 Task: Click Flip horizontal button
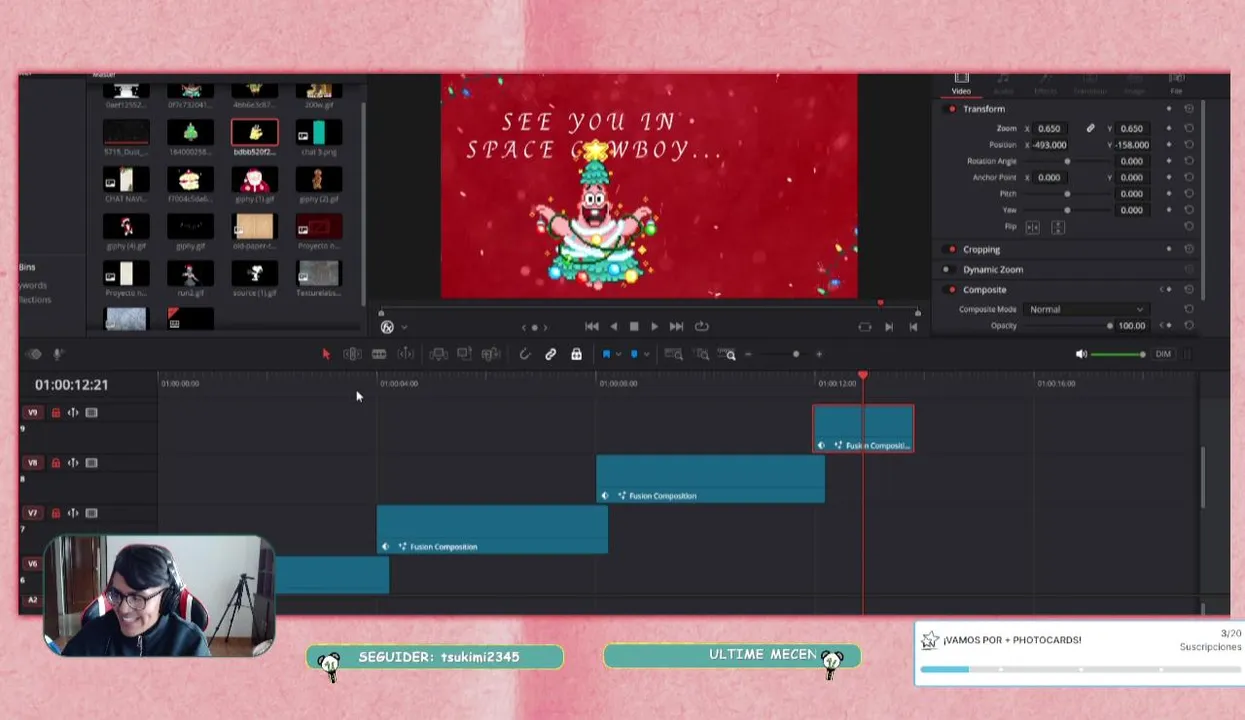click(1033, 227)
